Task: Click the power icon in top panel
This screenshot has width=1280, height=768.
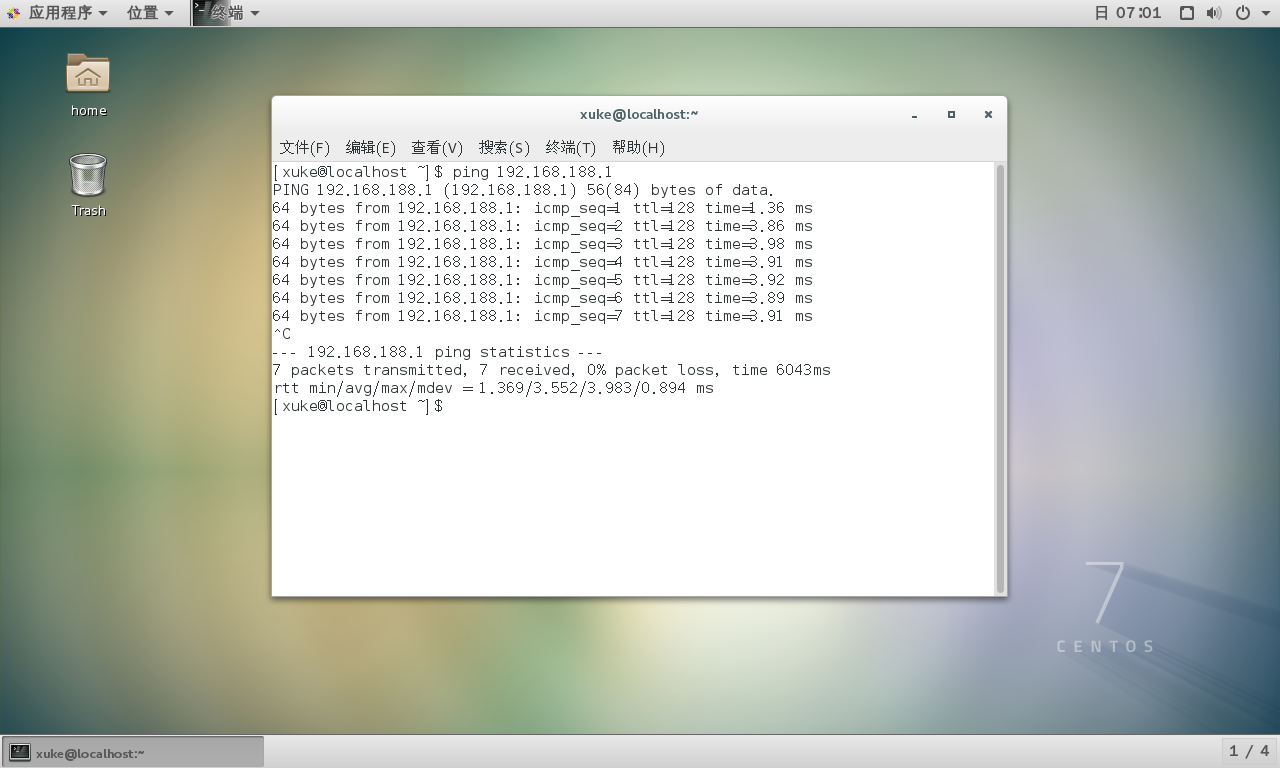Action: 1243,13
